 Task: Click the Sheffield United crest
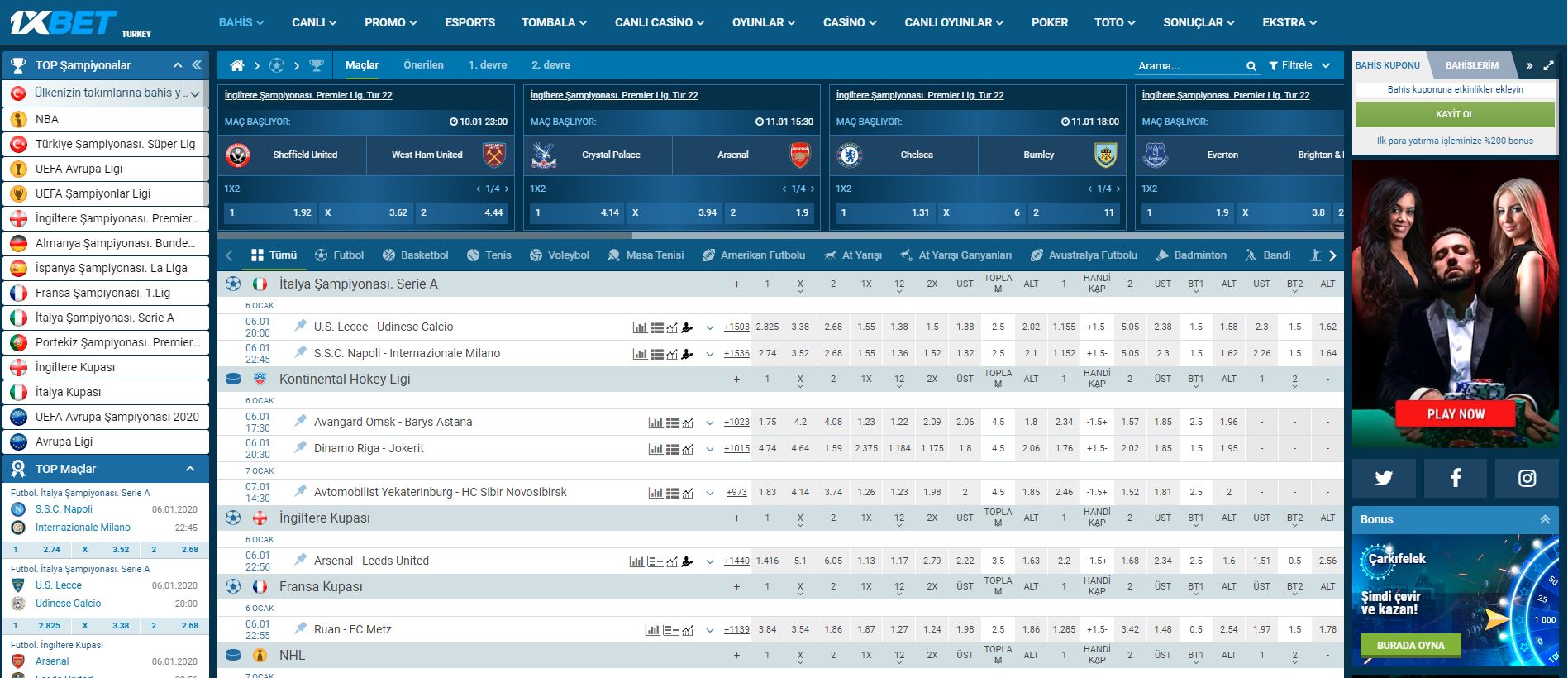point(238,155)
